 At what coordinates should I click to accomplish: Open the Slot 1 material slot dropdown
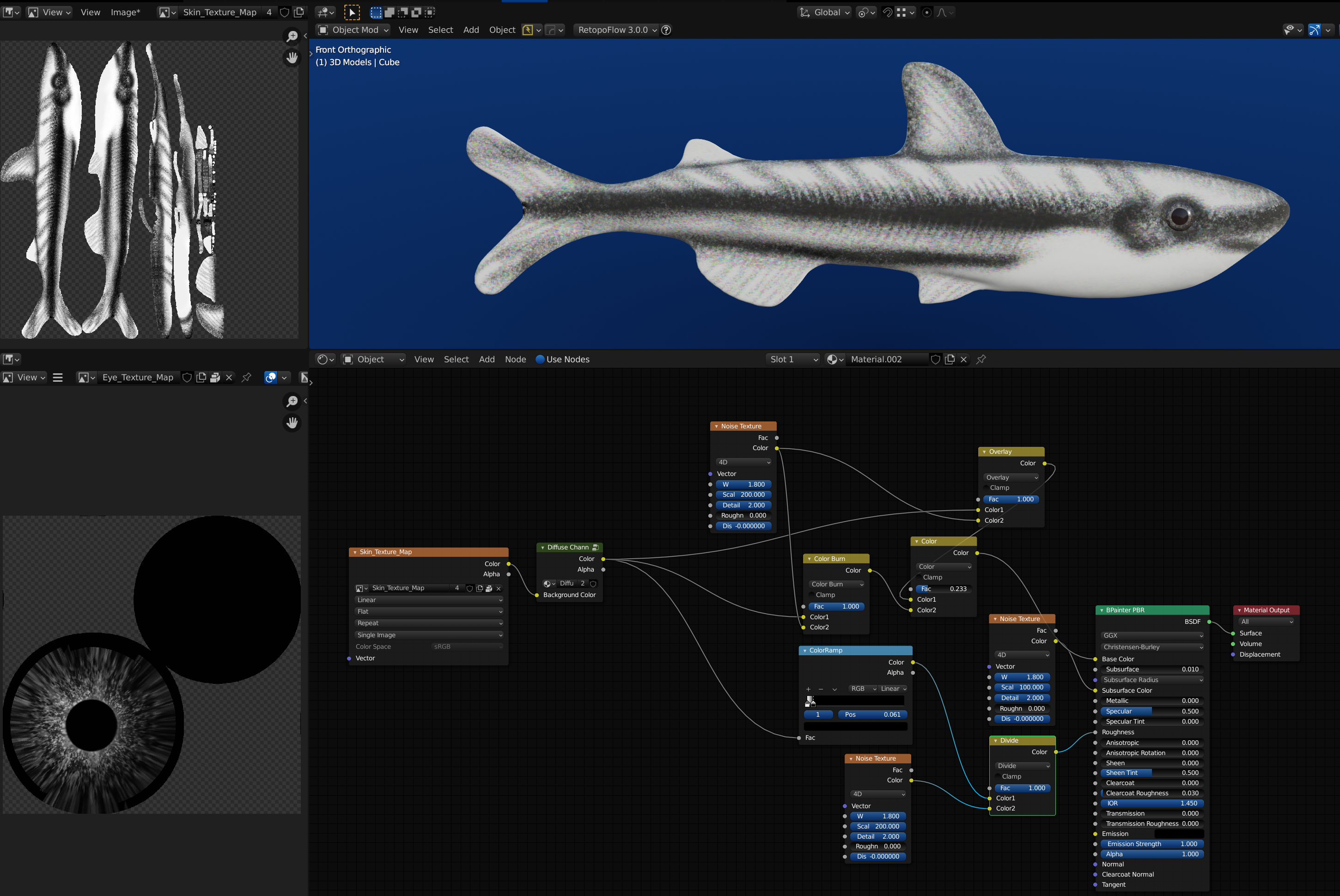pos(793,359)
